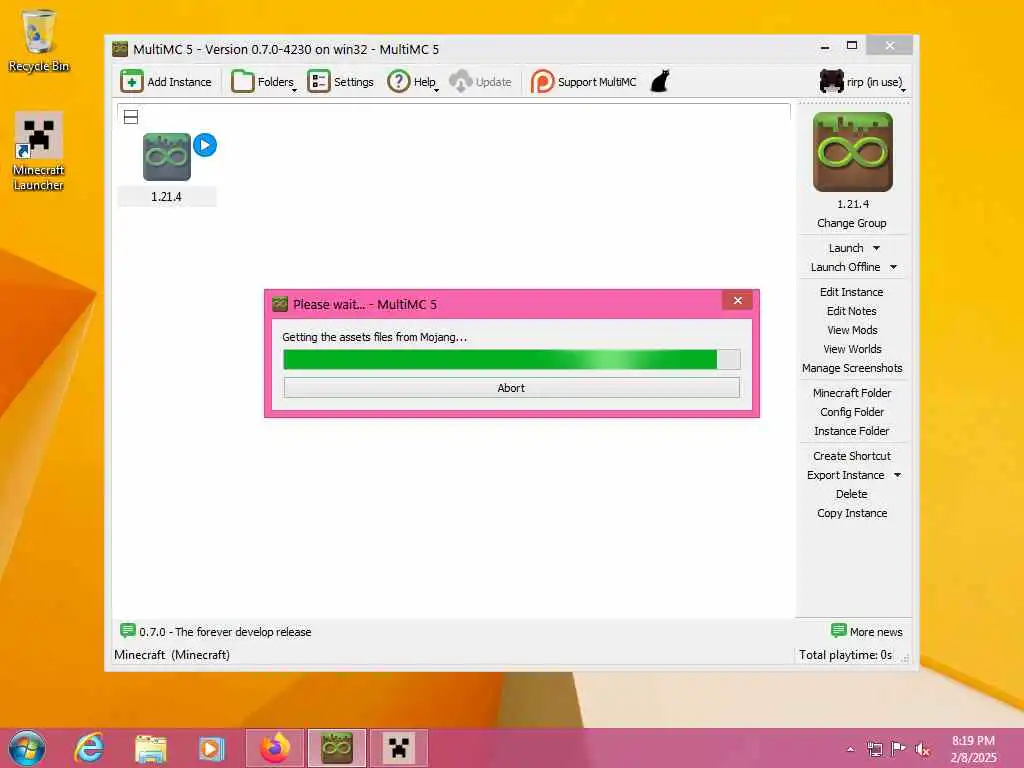Select the 1.21.4 instance icon in list
This screenshot has width=1024, height=768.
(x=167, y=157)
